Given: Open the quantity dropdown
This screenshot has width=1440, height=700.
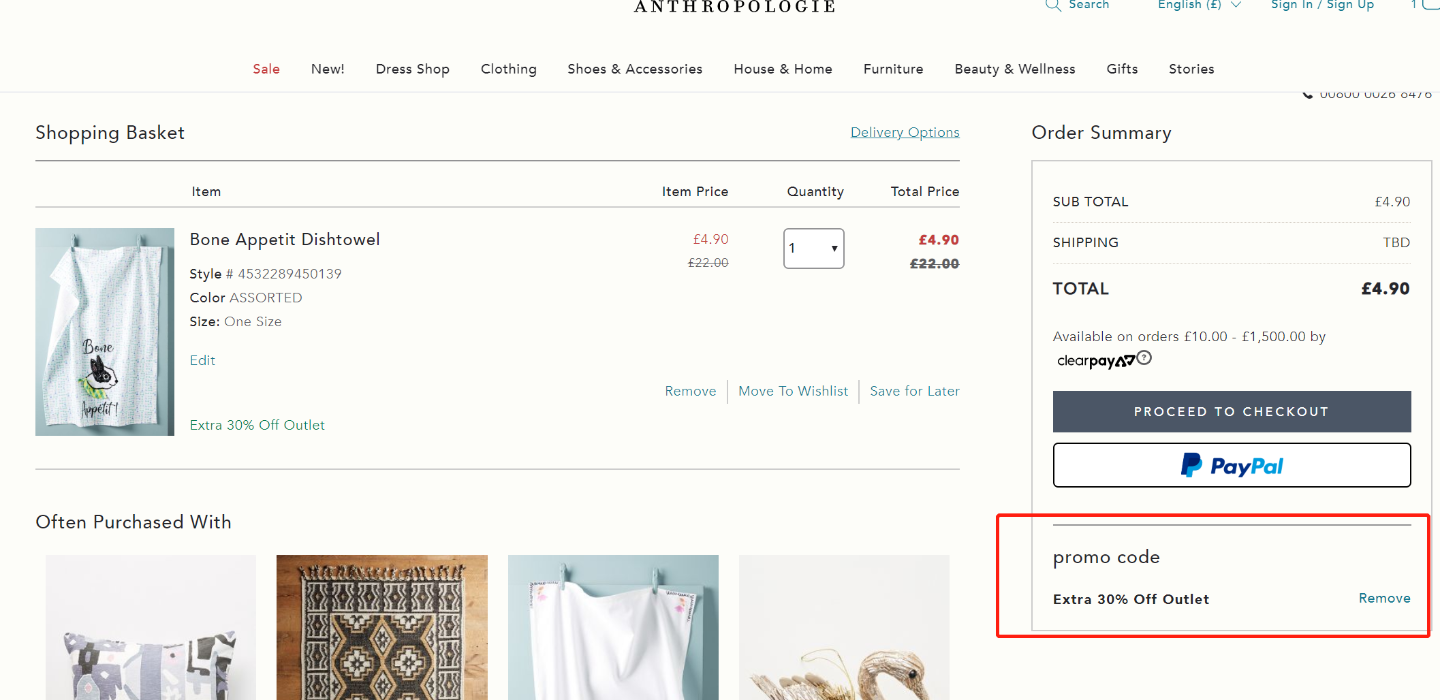Looking at the screenshot, I should pos(814,249).
